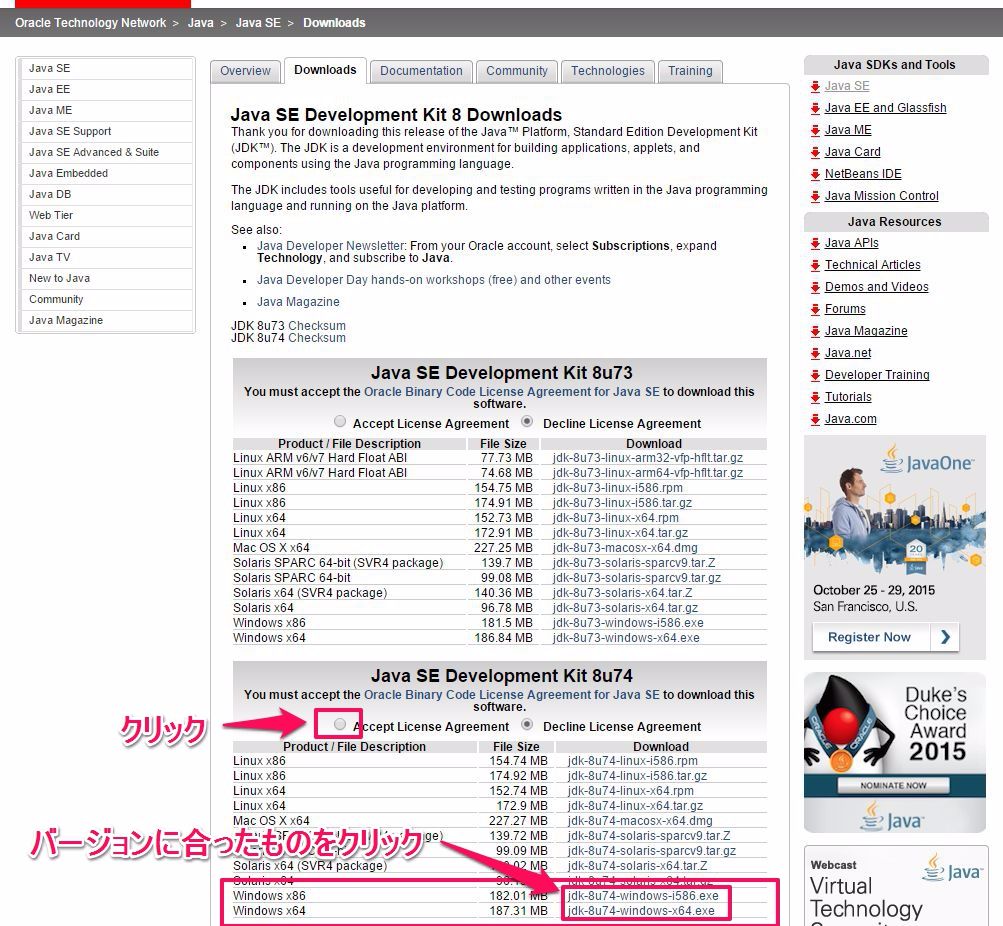Screen dimensions: 1003x926
Task: Open Java EE in left sidebar
Action: pos(107,90)
